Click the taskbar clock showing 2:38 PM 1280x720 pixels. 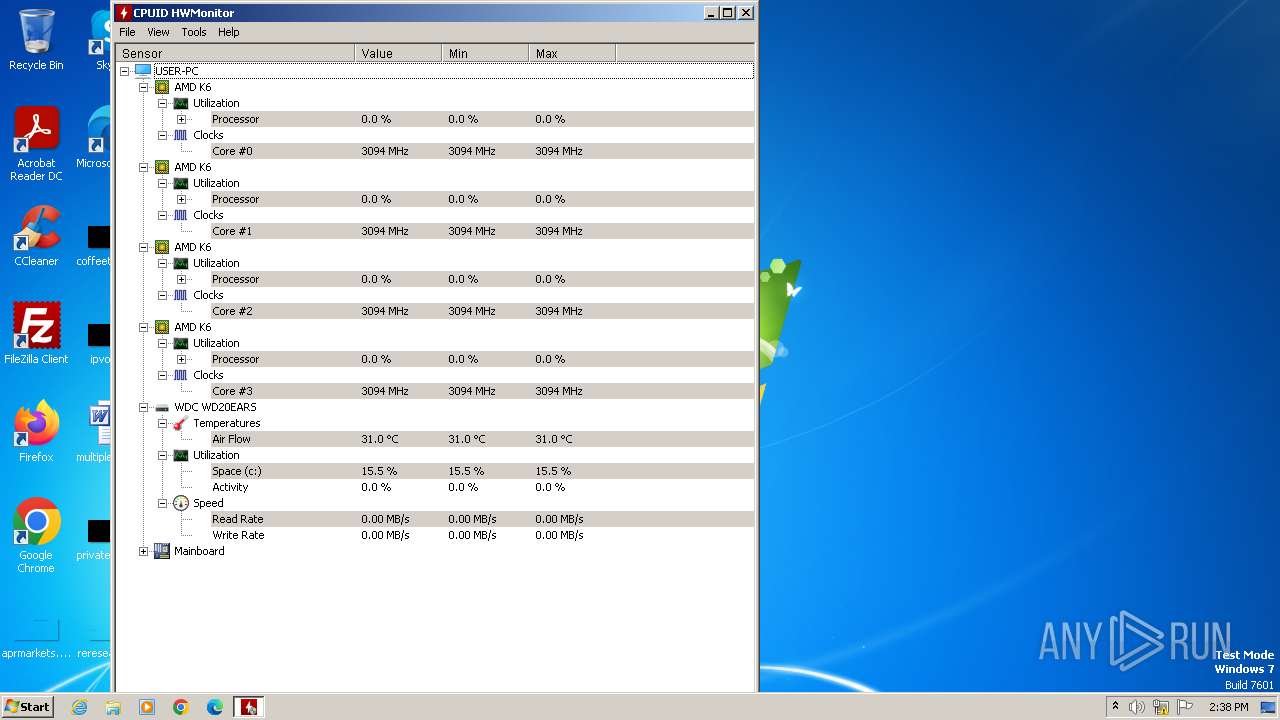point(1228,707)
